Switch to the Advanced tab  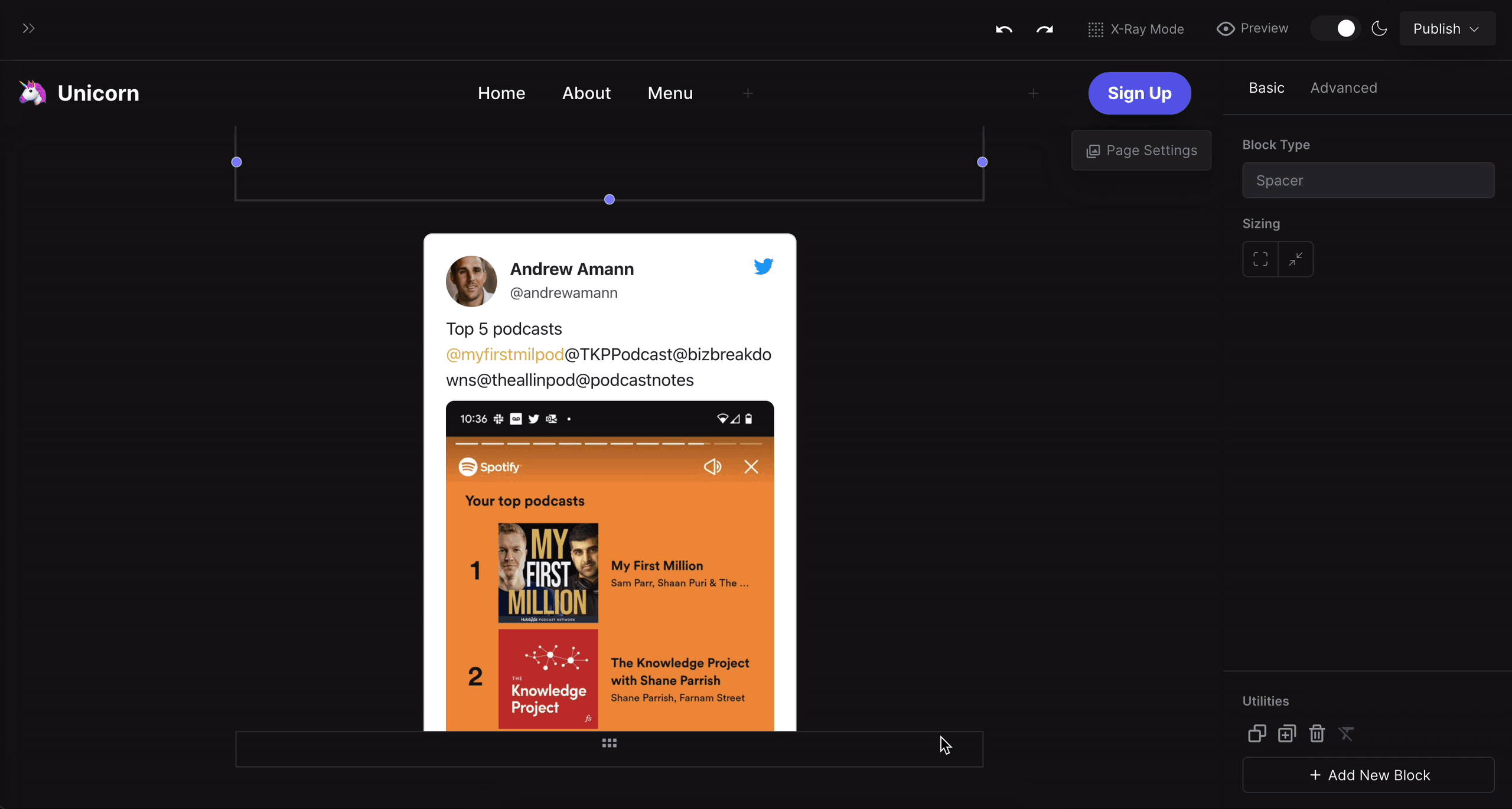pos(1344,88)
